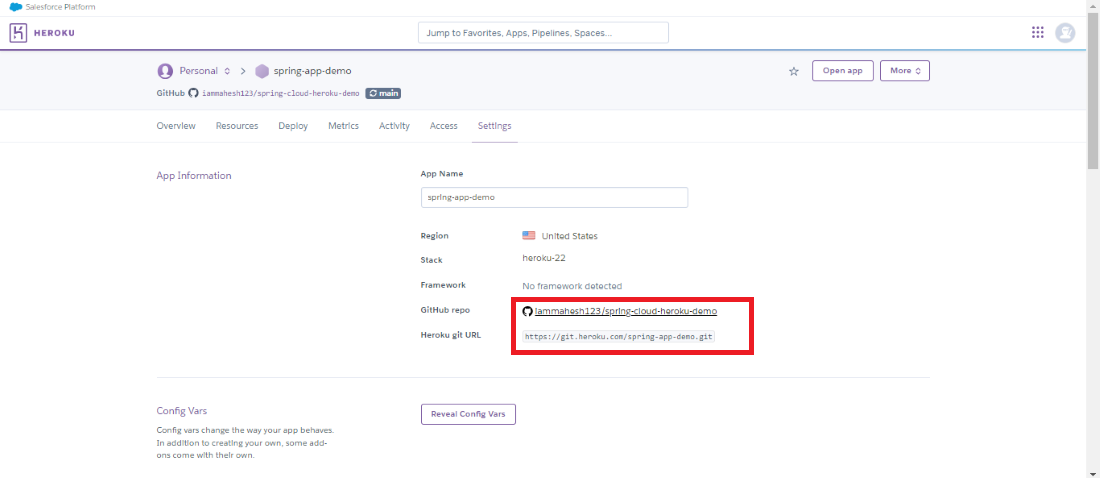Expand the Personal team switcher

[227, 71]
